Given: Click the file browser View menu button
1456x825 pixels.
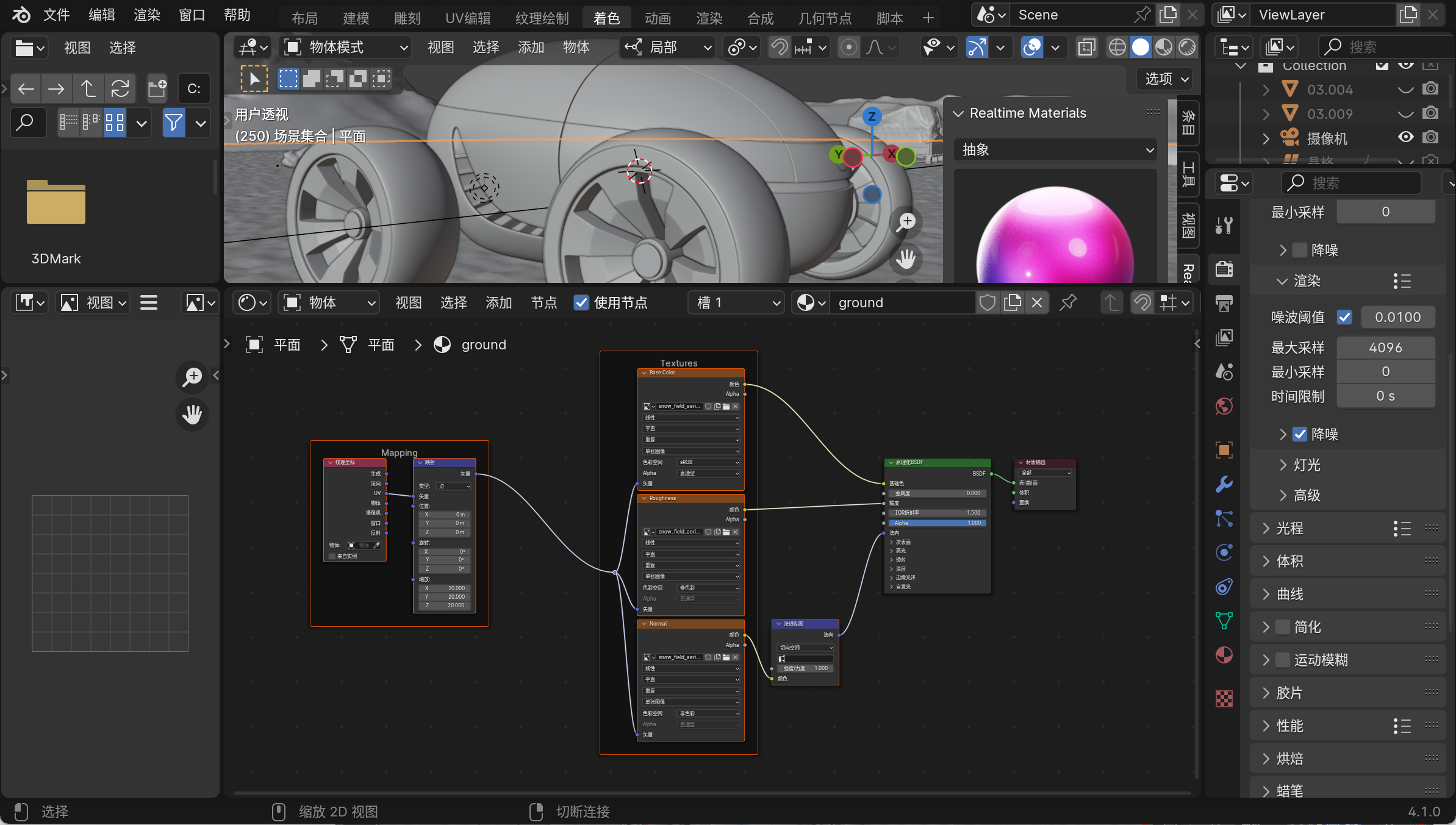Looking at the screenshot, I should click(x=77, y=48).
